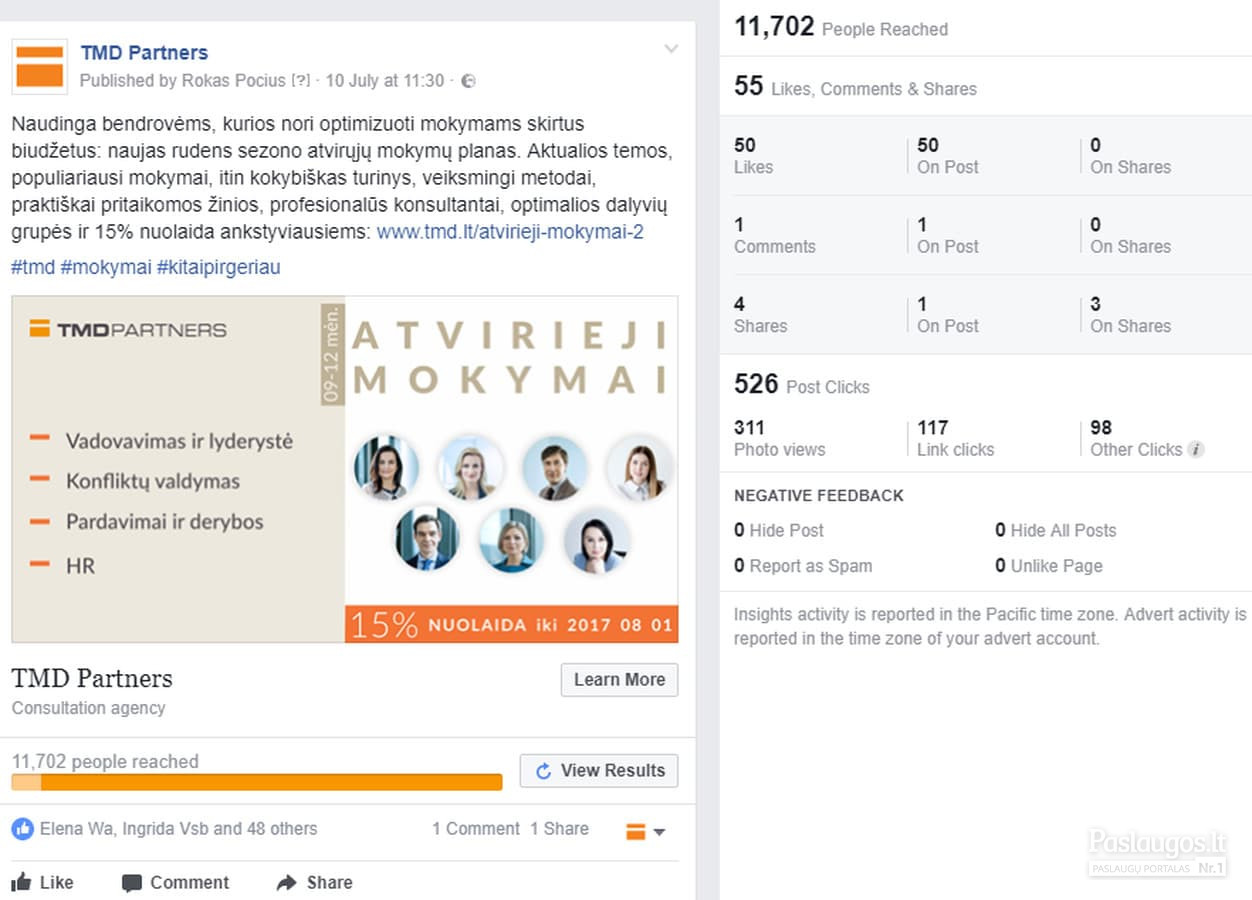Image resolution: width=1252 pixels, height=900 pixels.
Task: Open the page identity selector dropdown
Action: 646,831
